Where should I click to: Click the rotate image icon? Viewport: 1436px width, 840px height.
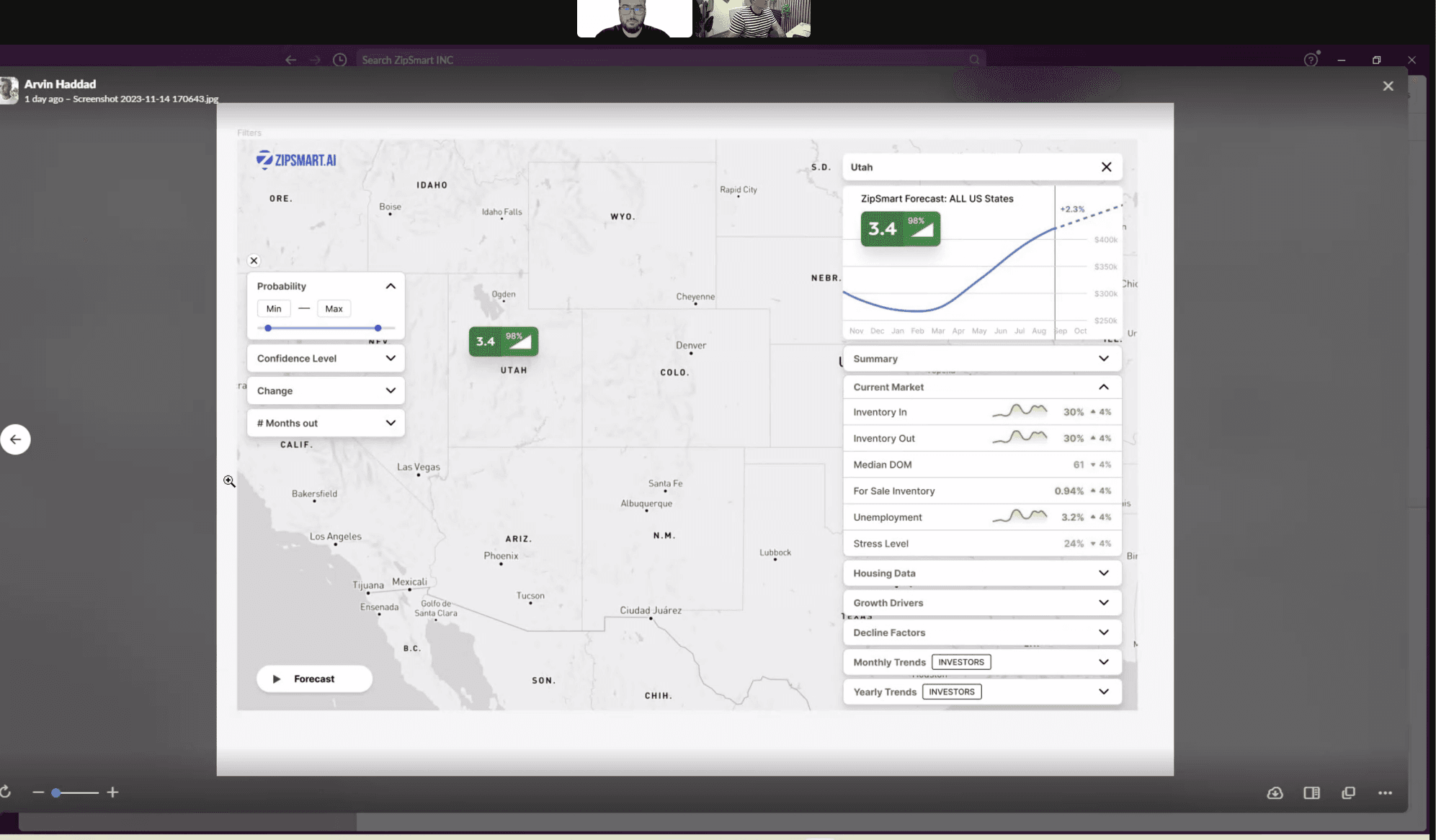tap(6, 792)
